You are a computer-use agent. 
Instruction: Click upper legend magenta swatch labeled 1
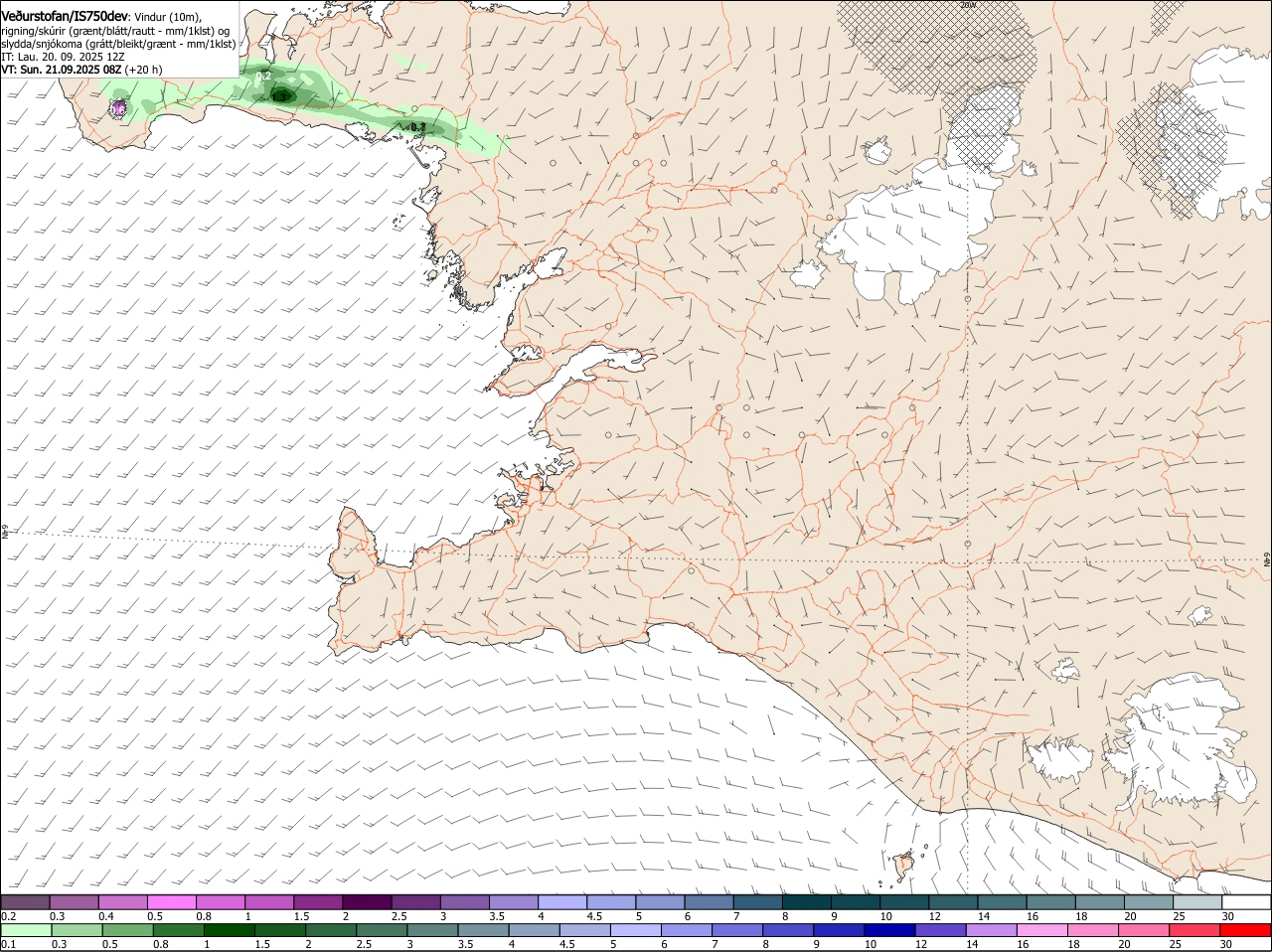(269, 901)
